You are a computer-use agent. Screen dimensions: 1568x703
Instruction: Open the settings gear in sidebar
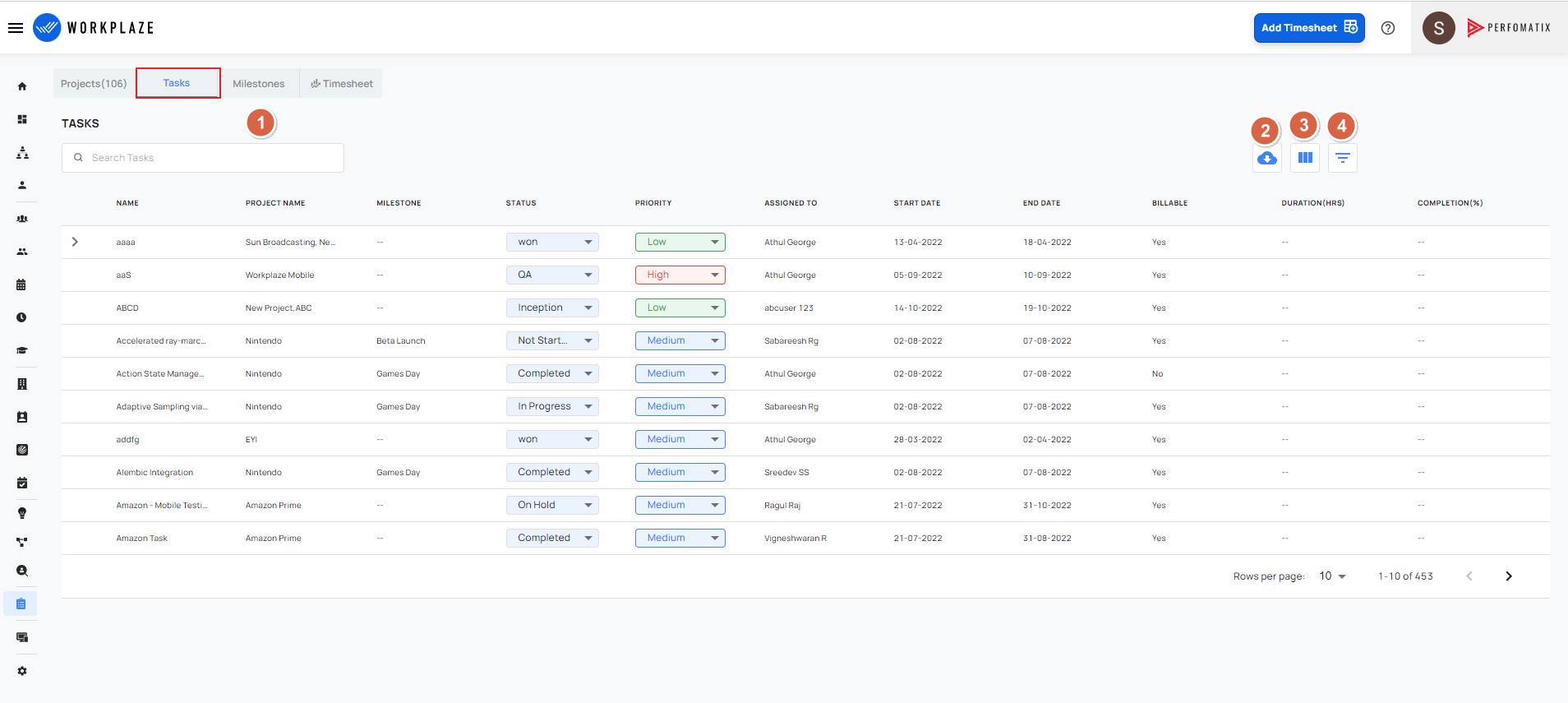click(22, 671)
